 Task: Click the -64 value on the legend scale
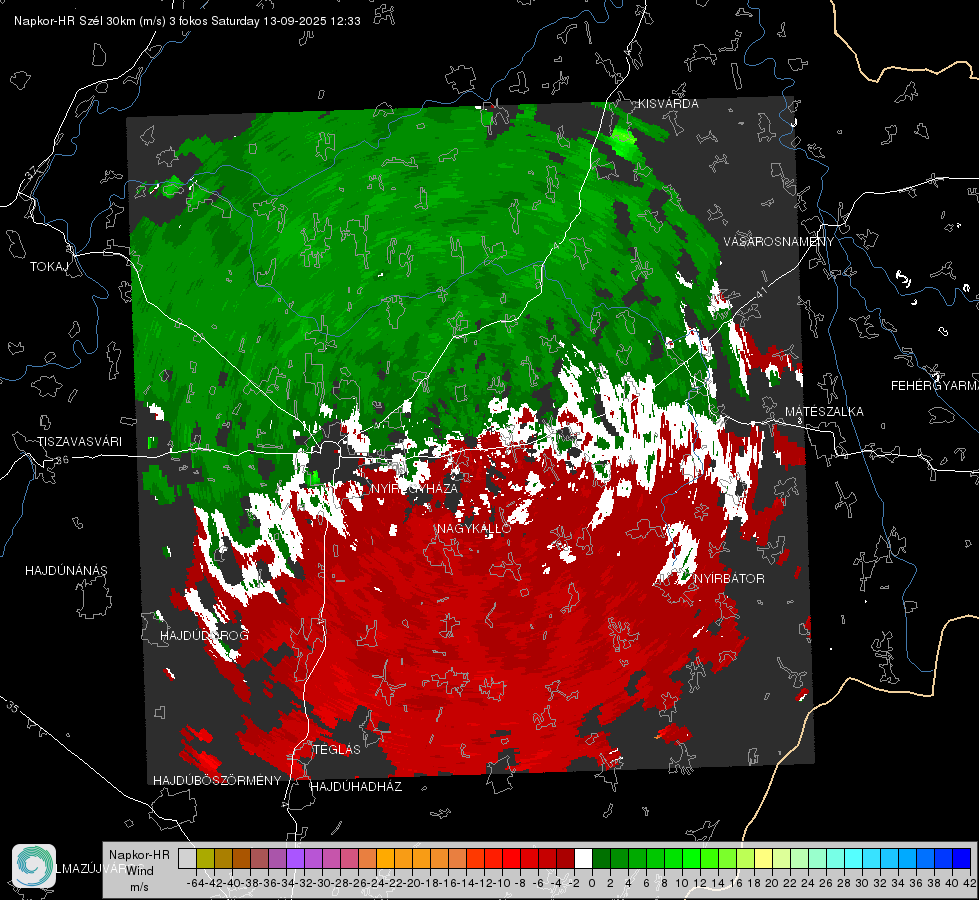tap(196, 883)
